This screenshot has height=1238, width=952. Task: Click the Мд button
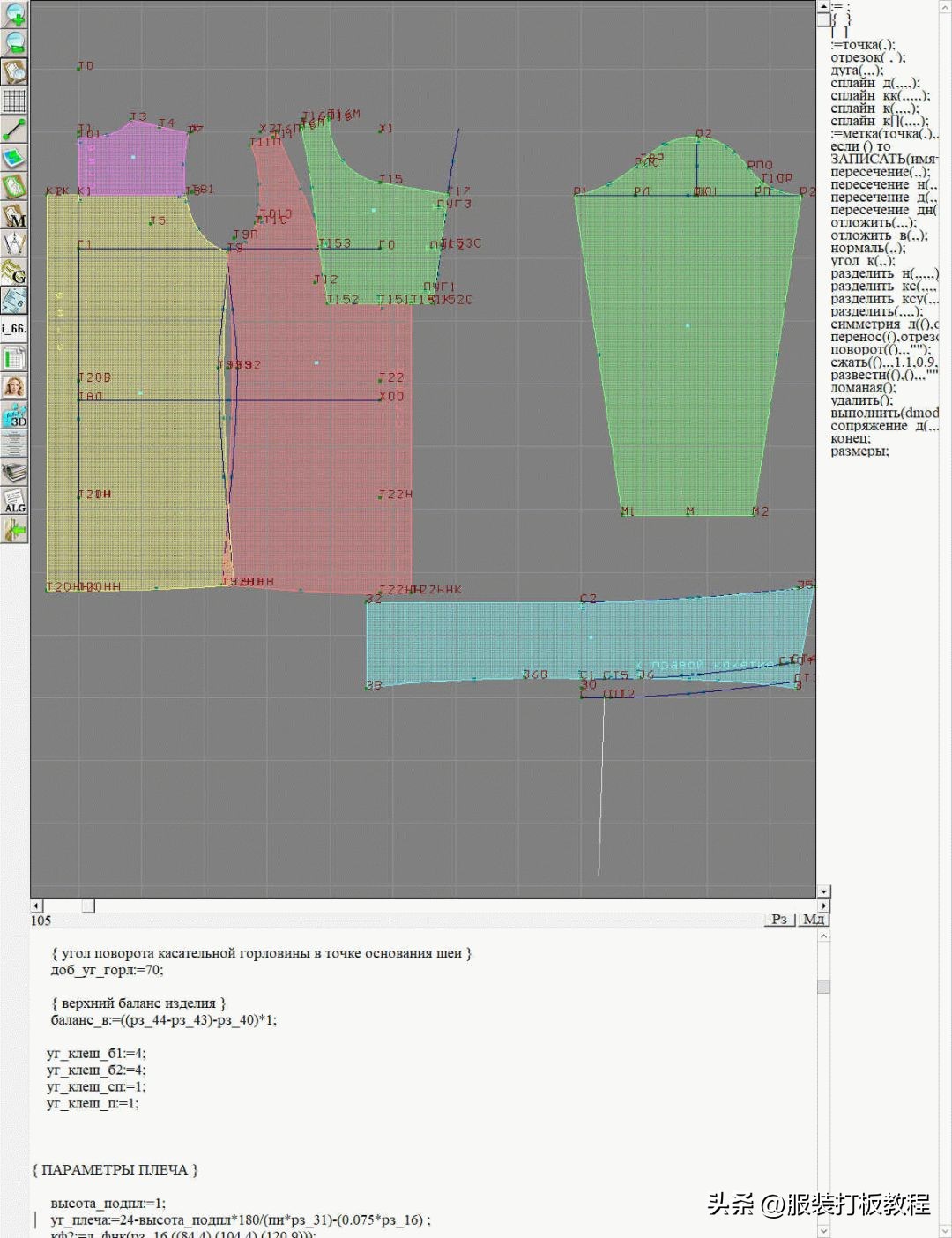point(814,919)
